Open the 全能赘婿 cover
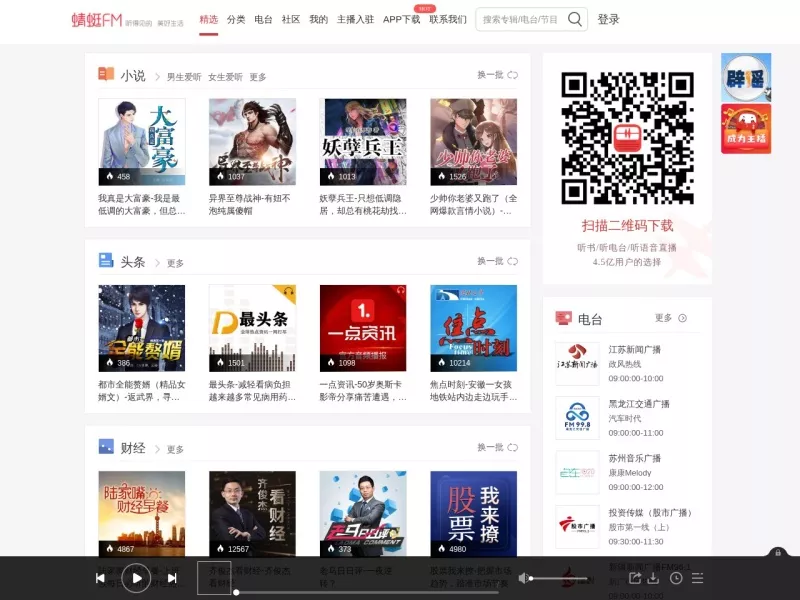800x600 pixels. (x=142, y=328)
